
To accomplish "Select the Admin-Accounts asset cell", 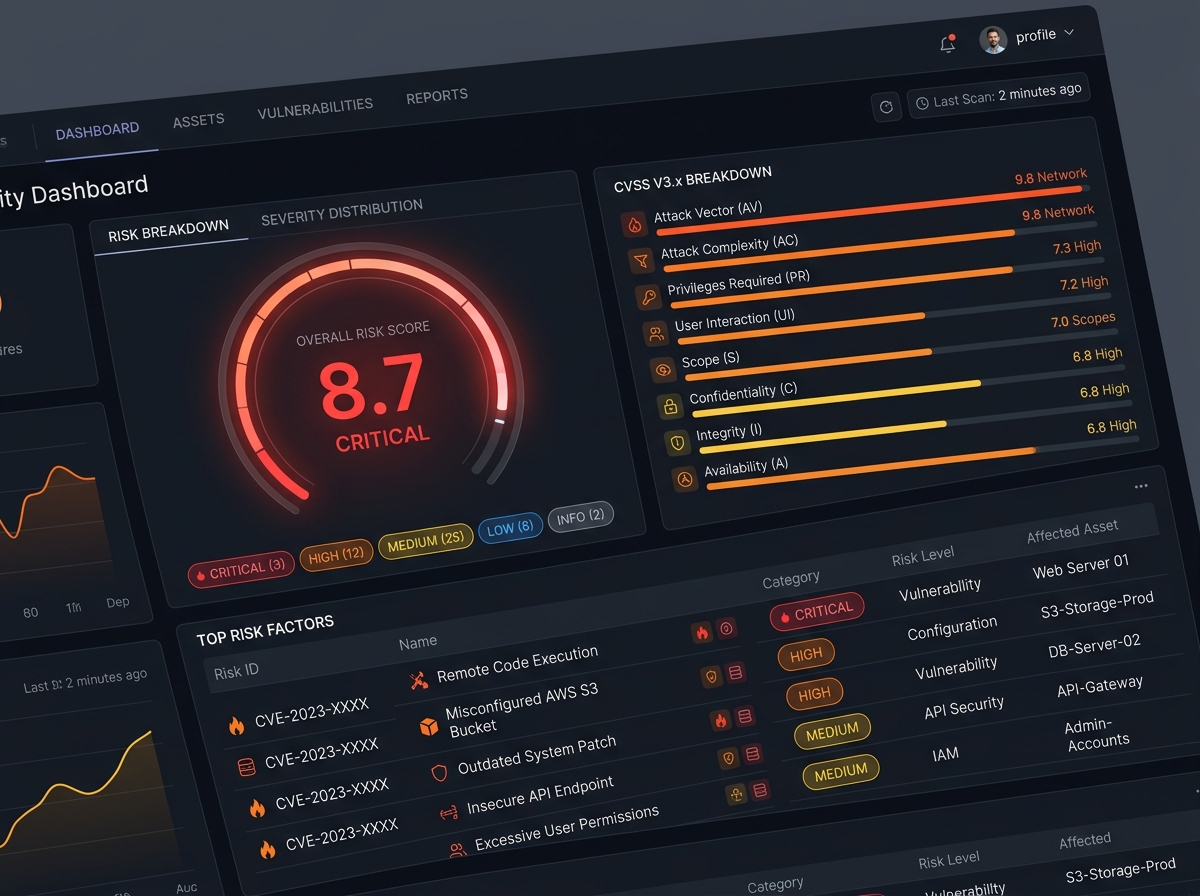I will (1097, 734).
